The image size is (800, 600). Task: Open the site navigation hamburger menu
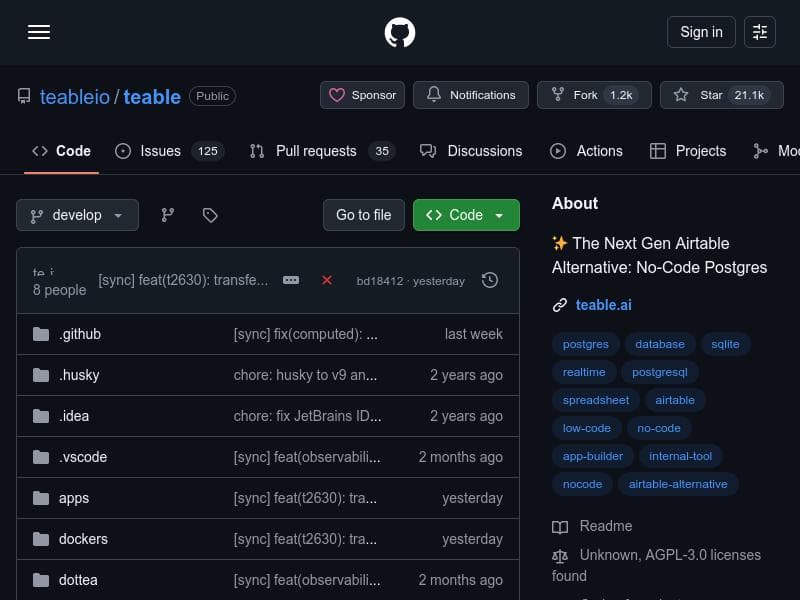[x=39, y=32]
